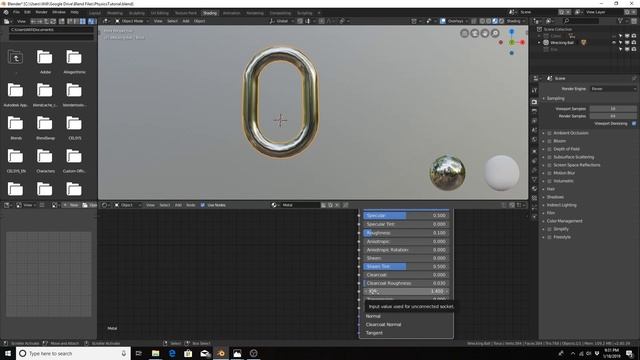The image size is (640, 360).
Task: Click the Tangent socket label
Action: 374,333
